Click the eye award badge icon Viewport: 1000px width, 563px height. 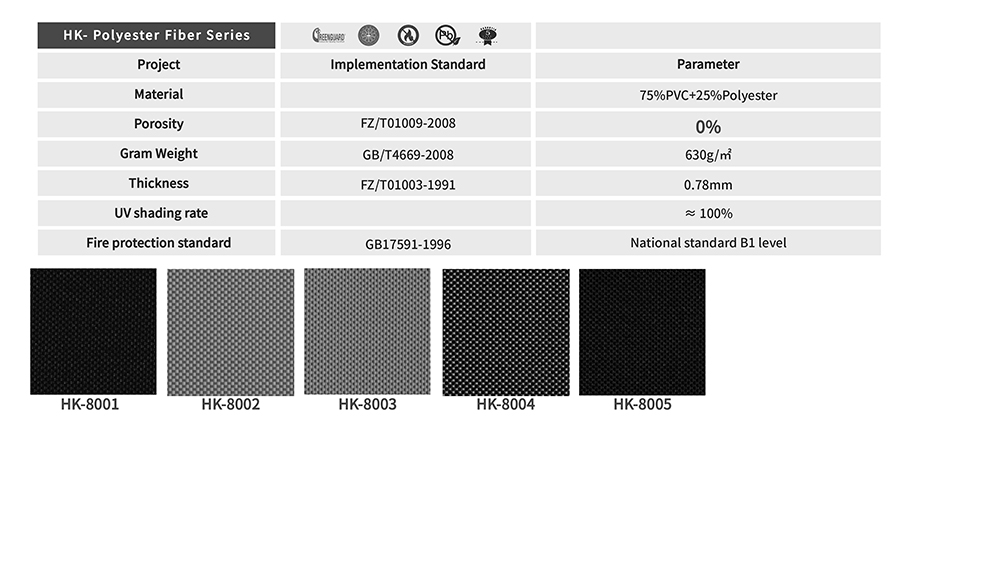[487, 36]
